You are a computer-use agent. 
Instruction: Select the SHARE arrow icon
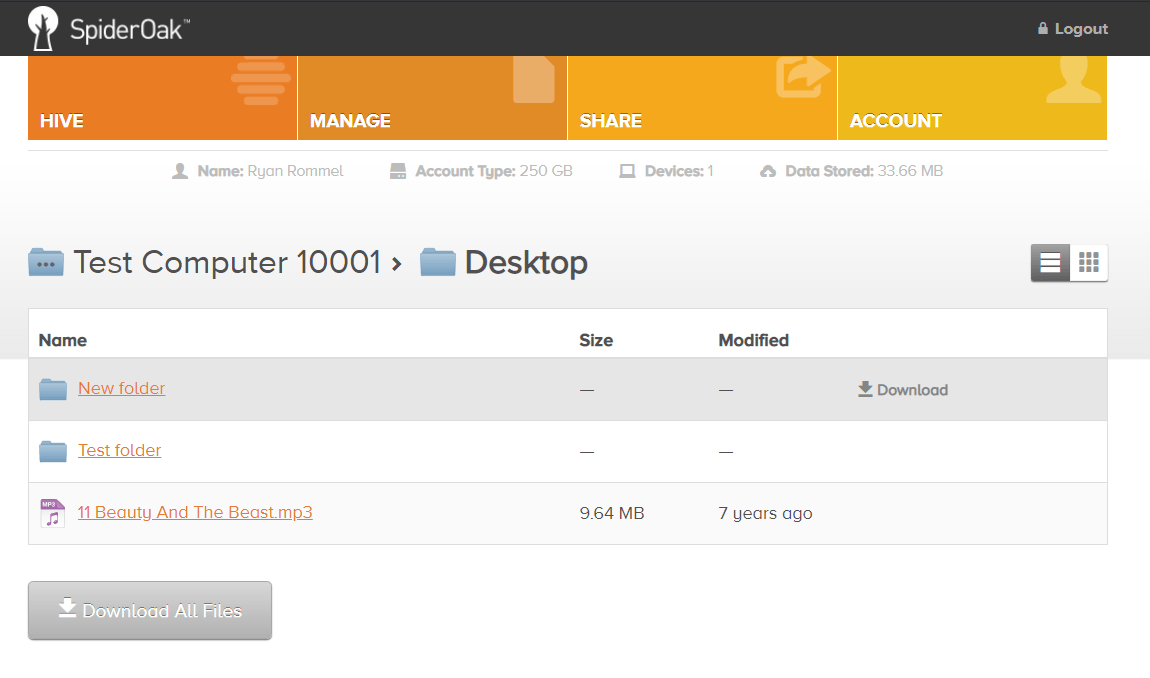pyautogui.click(x=802, y=74)
